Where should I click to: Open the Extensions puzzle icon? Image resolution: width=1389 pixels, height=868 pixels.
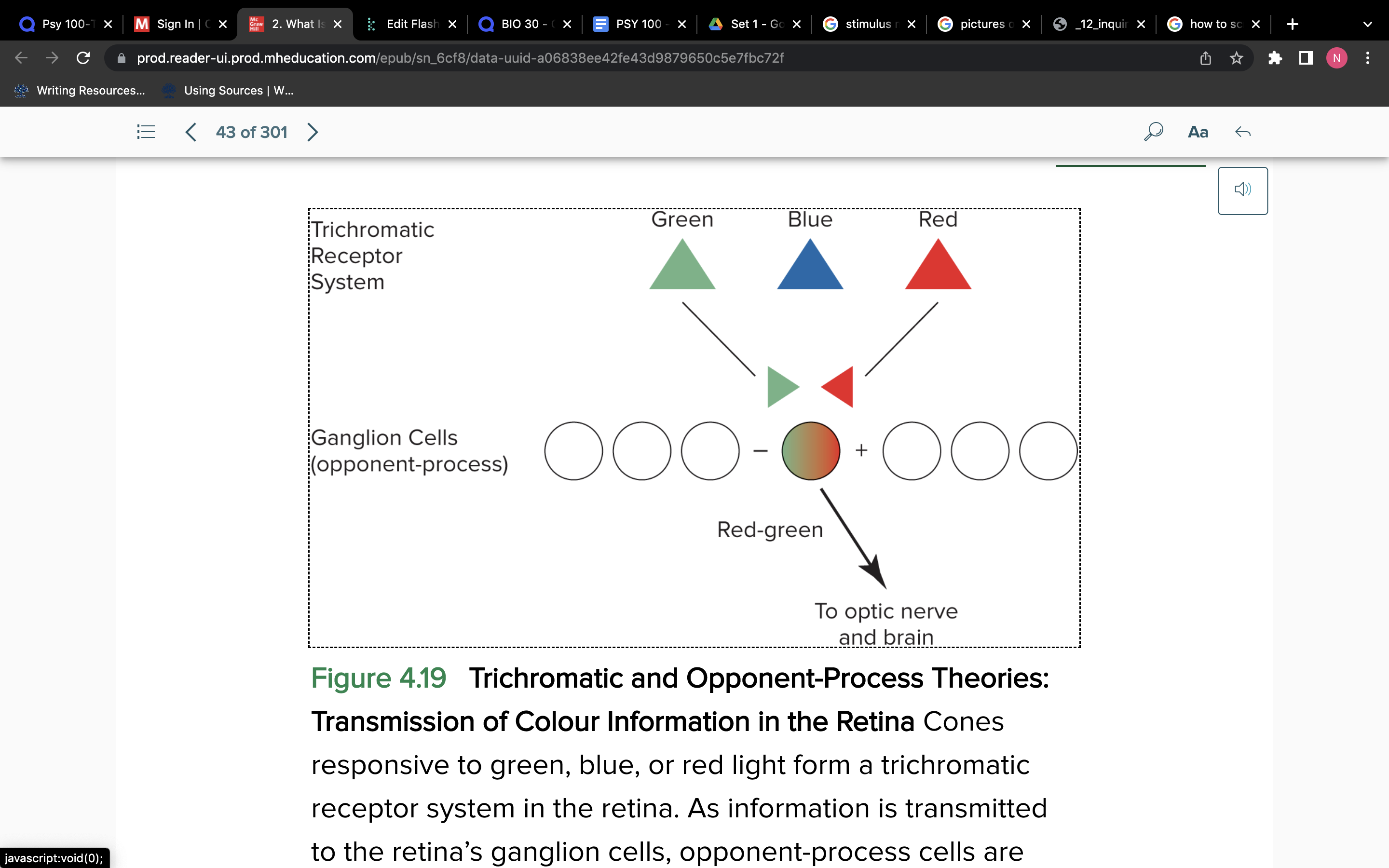click(1275, 57)
